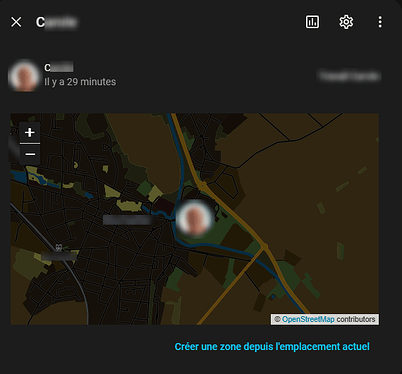Zoom in on the map
This screenshot has width=402, height=374.
(x=30, y=133)
